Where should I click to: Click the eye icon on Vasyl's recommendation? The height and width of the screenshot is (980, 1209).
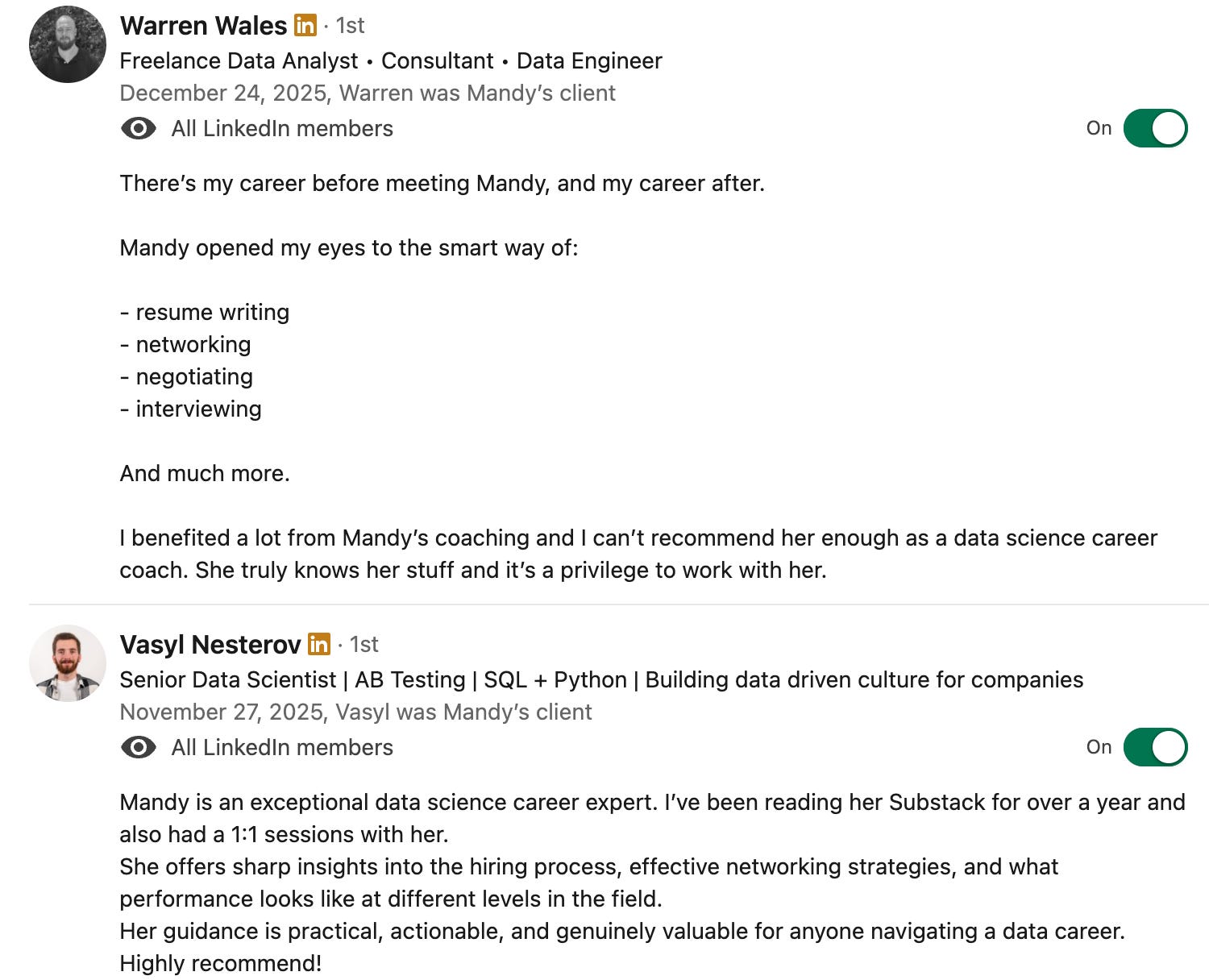[139, 747]
